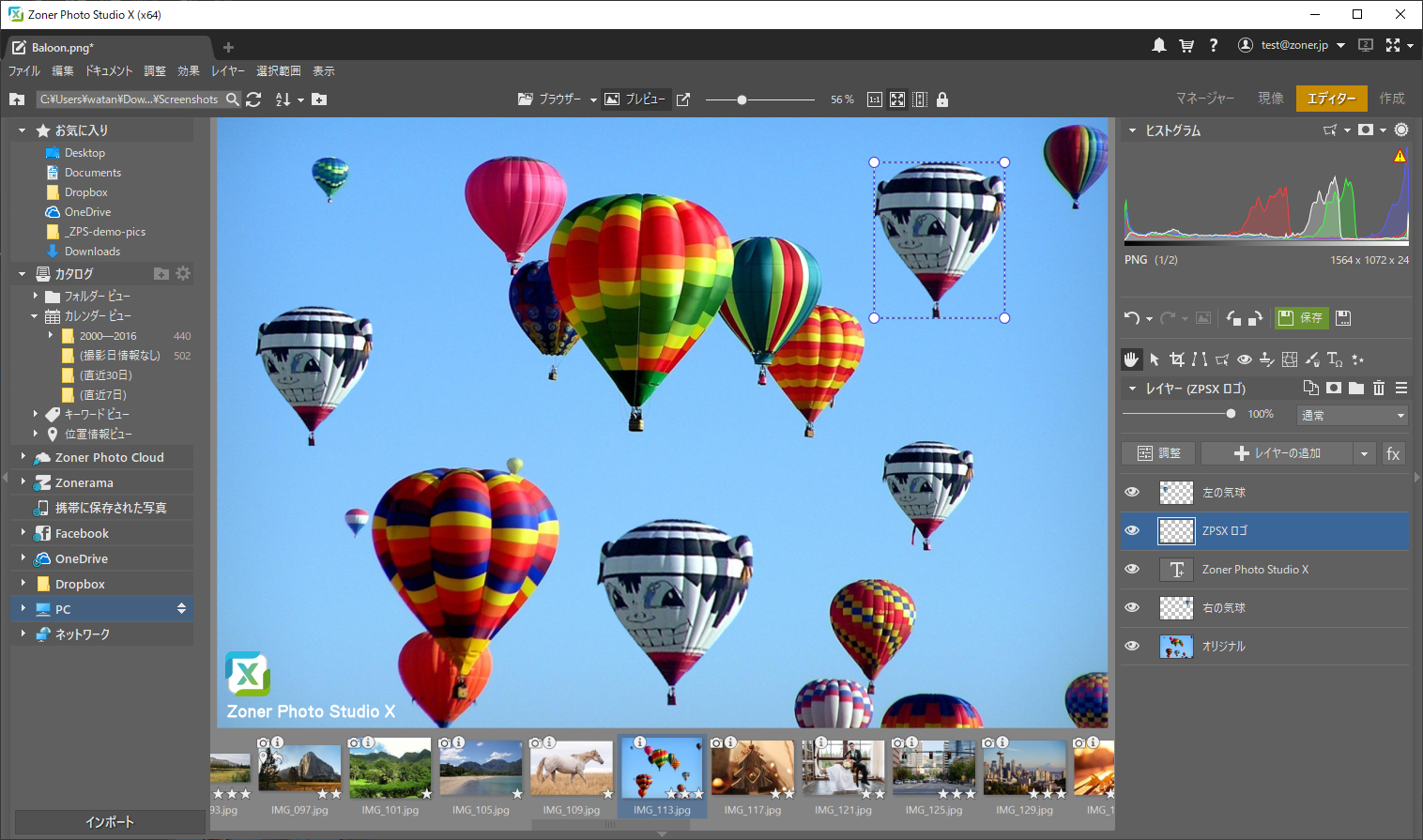Select the pointer move tool
The width and height of the screenshot is (1423, 840).
[x=1154, y=359]
